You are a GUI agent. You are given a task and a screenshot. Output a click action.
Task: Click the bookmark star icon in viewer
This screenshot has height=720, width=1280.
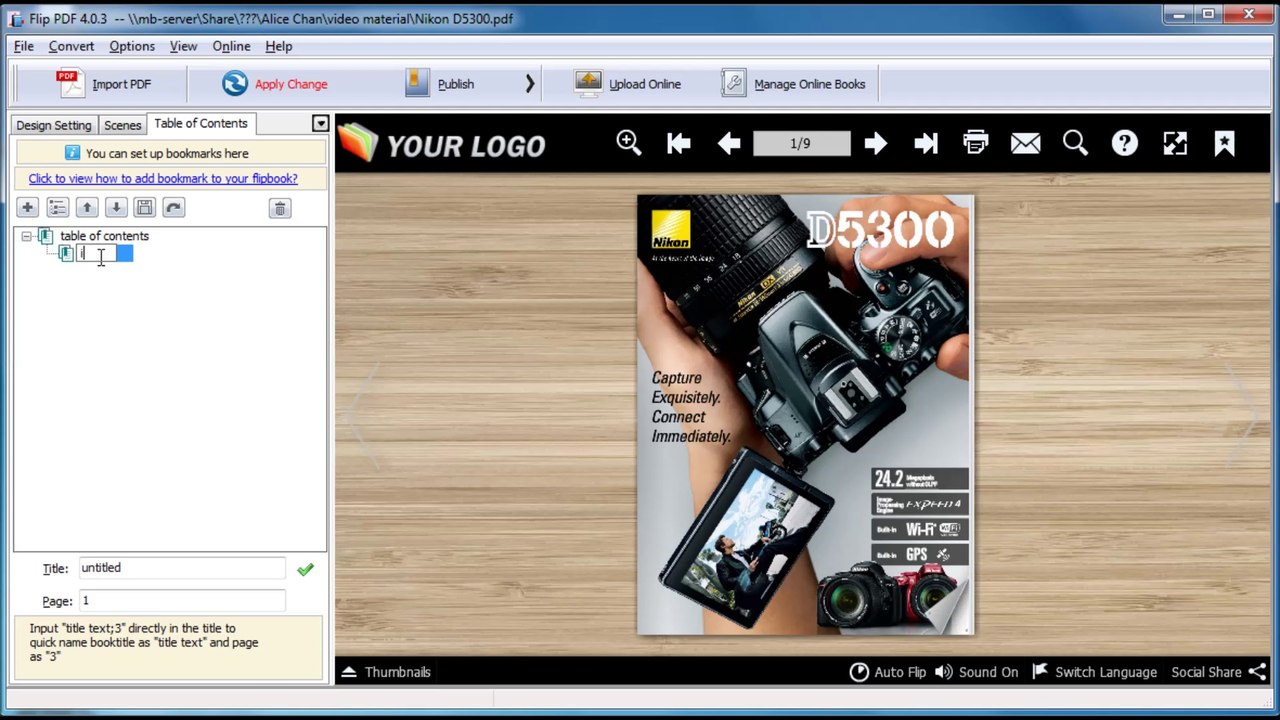pyautogui.click(x=1225, y=144)
